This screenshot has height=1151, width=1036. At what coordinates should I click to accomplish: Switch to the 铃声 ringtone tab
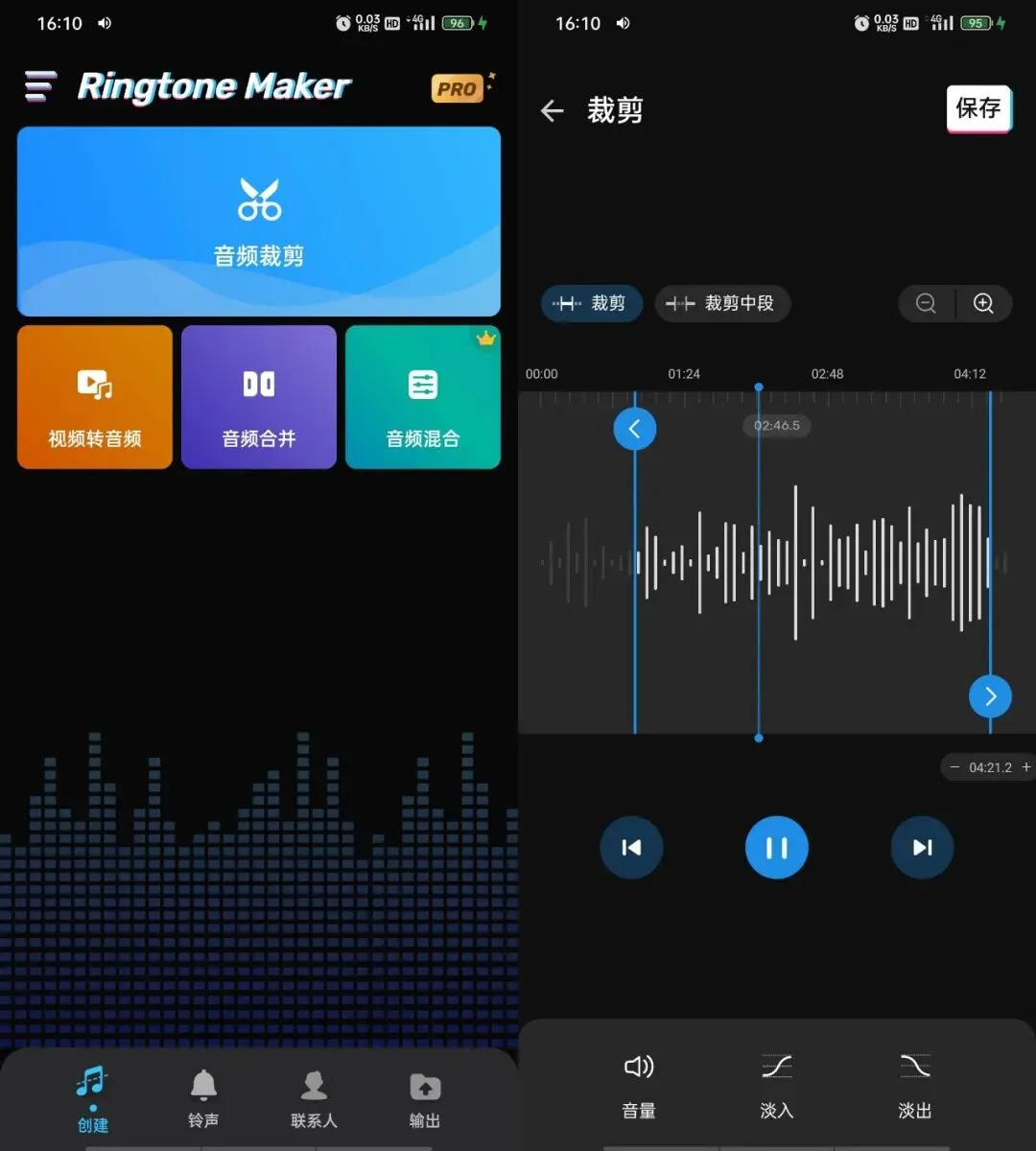coord(203,1097)
